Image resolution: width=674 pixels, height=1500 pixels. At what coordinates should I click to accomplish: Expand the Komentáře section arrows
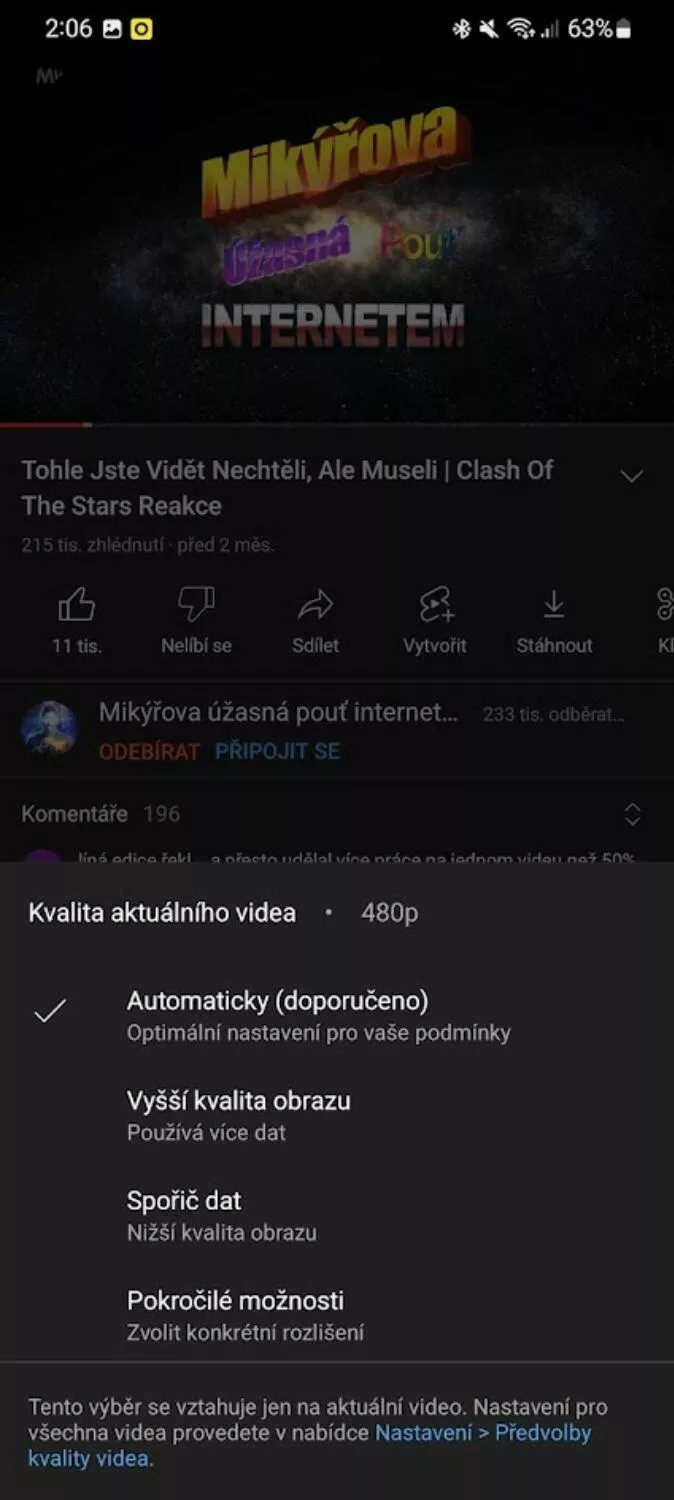632,814
